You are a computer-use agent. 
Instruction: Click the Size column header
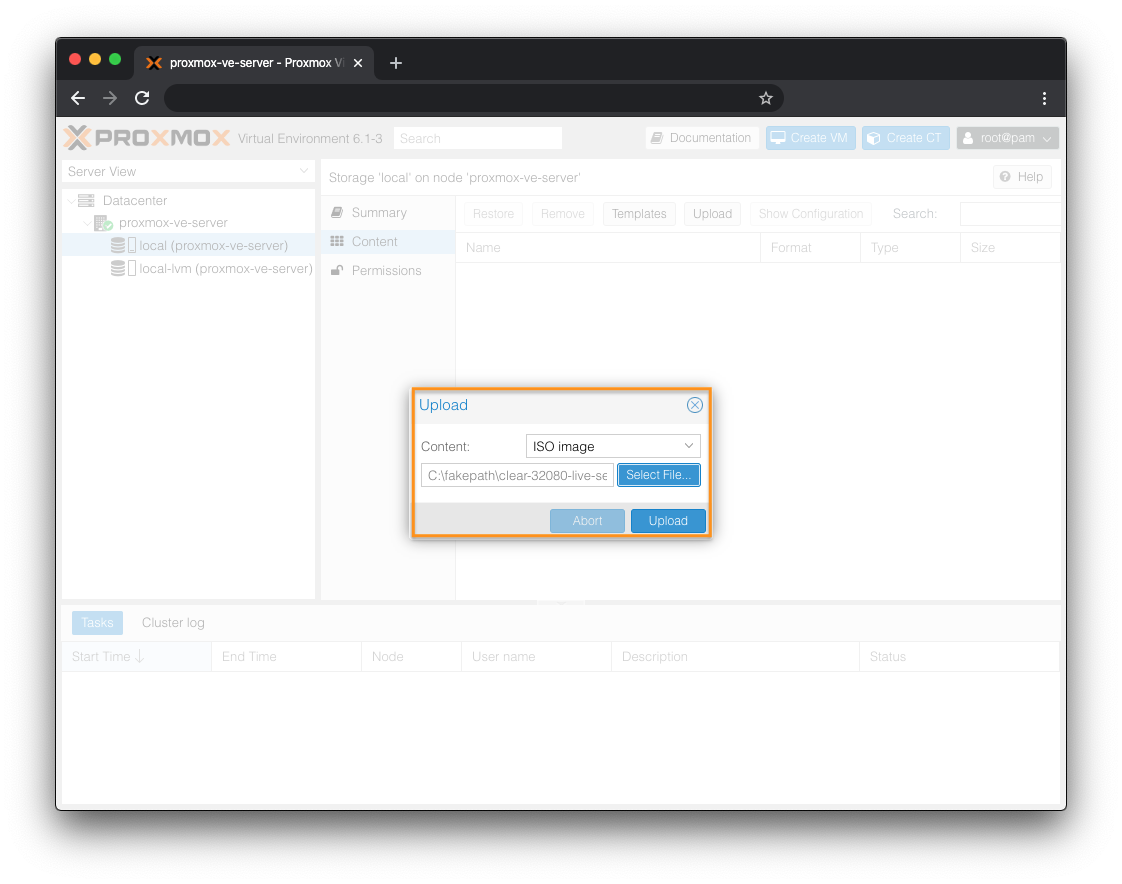coord(1010,248)
